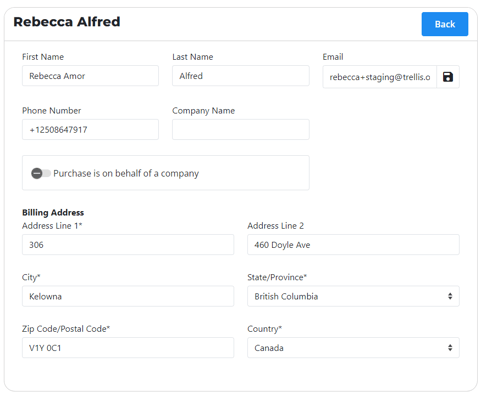Focus the Last Name field containing Alfred

point(241,76)
